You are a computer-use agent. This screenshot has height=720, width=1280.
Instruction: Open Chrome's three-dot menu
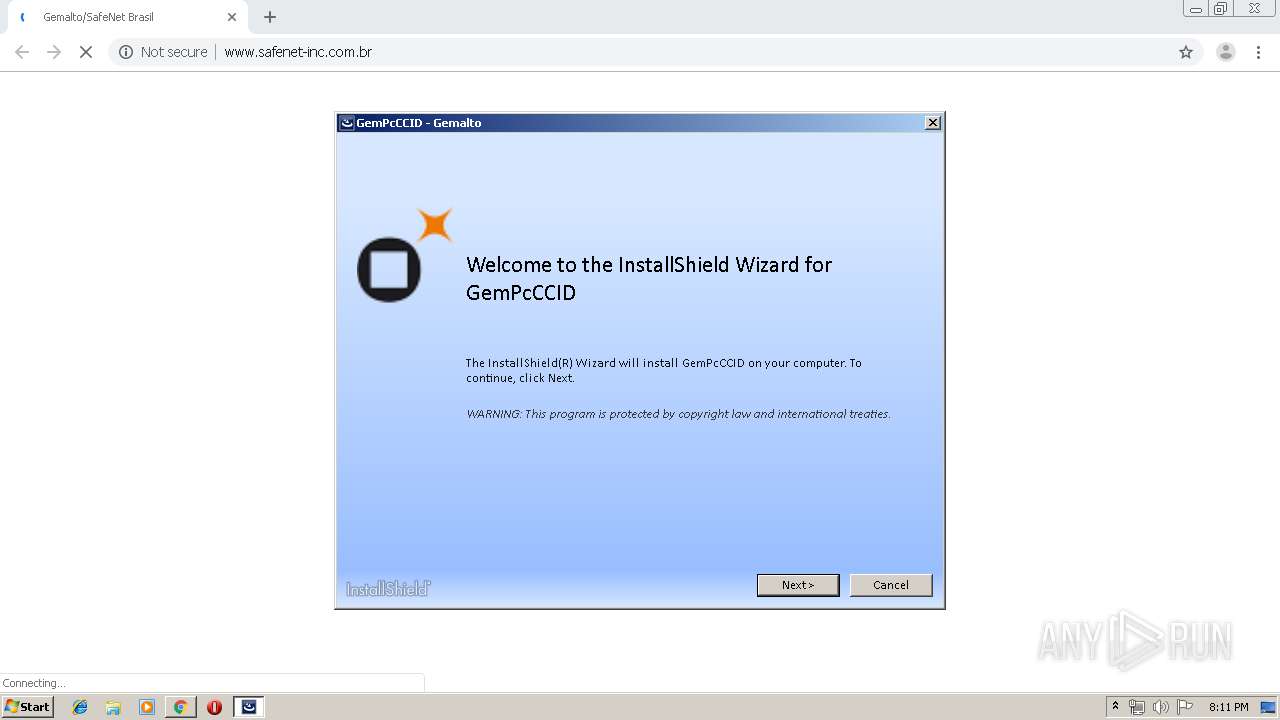pyautogui.click(x=1258, y=52)
